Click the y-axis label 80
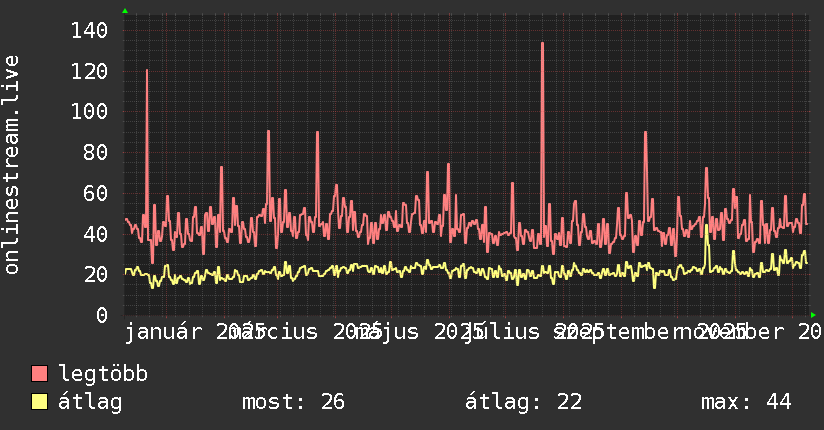Image resolution: width=824 pixels, height=430 pixels. tap(96, 152)
